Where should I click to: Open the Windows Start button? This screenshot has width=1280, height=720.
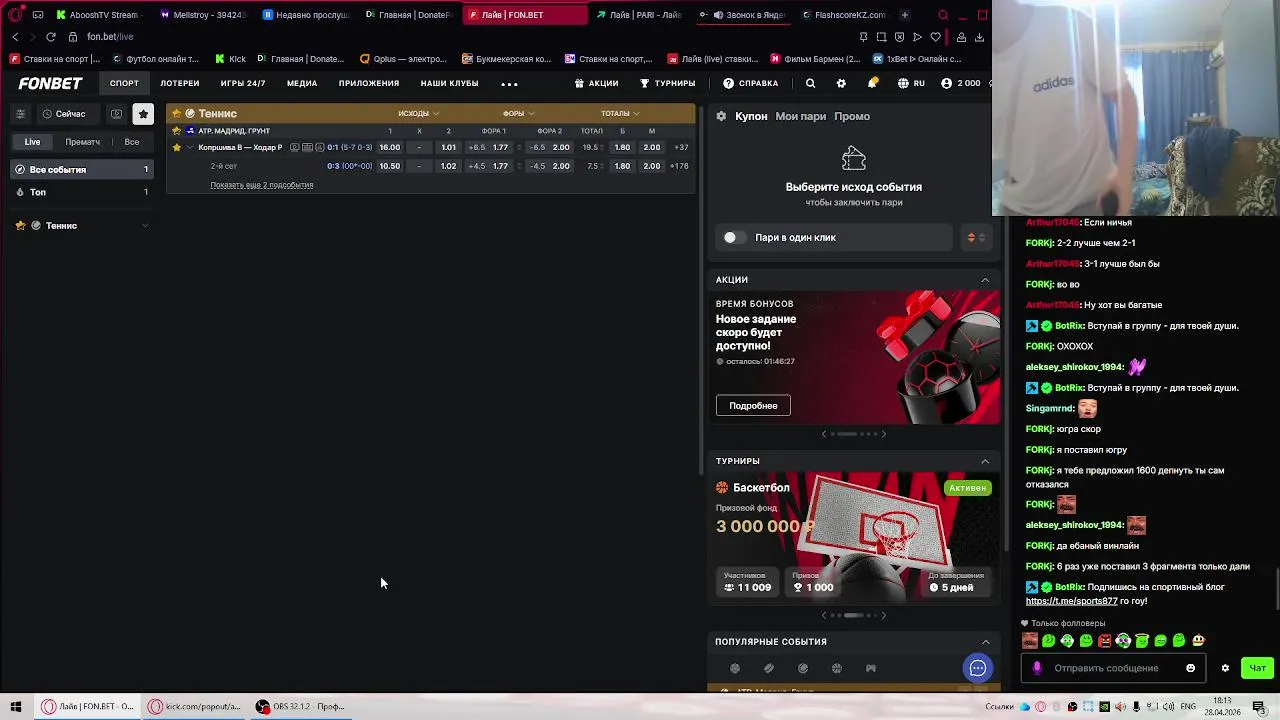15,707
